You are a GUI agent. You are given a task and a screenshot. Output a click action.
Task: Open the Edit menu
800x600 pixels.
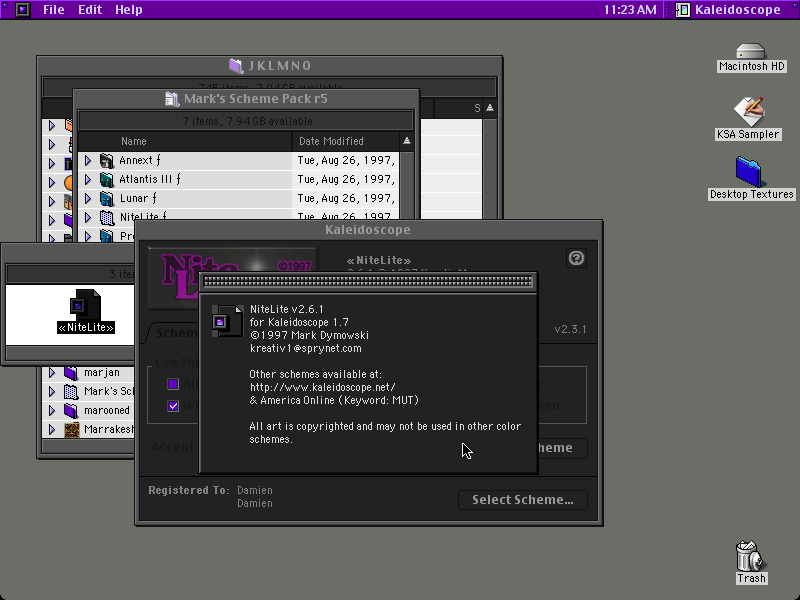pyautogui.click(x=90, y=10)
